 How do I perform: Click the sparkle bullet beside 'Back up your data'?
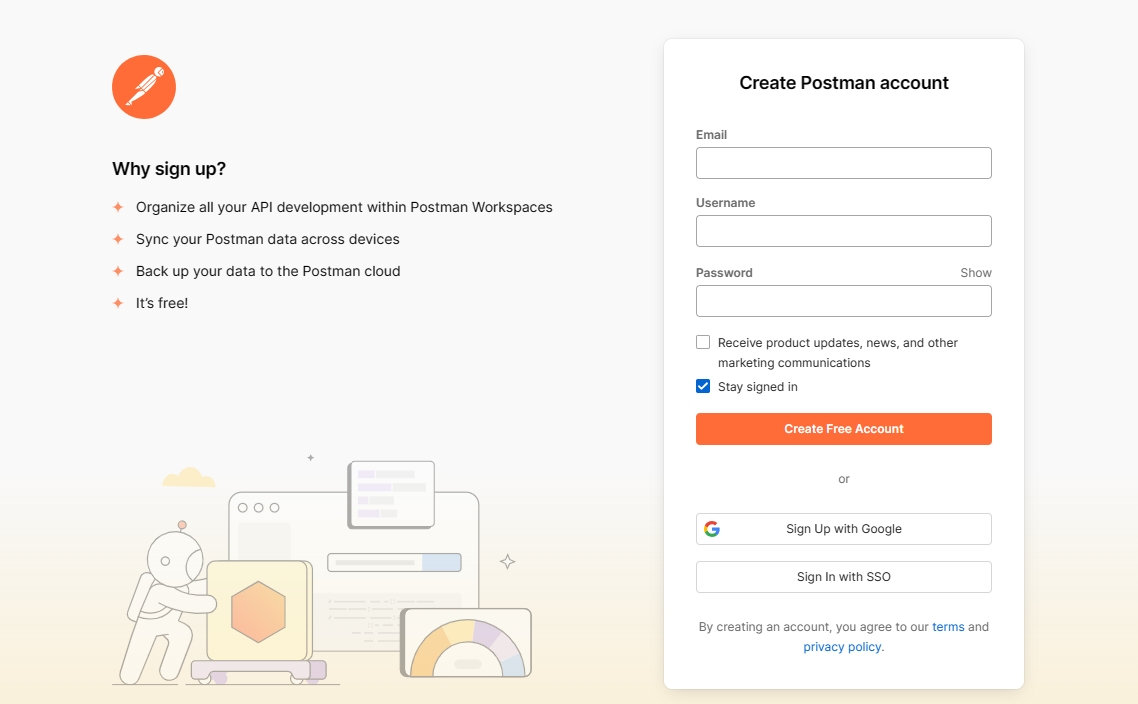[118, 271]
